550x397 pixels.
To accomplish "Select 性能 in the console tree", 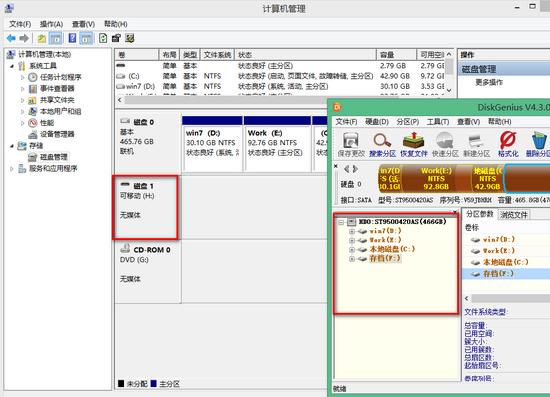I will pyautogui.click(x=47, y=123).
